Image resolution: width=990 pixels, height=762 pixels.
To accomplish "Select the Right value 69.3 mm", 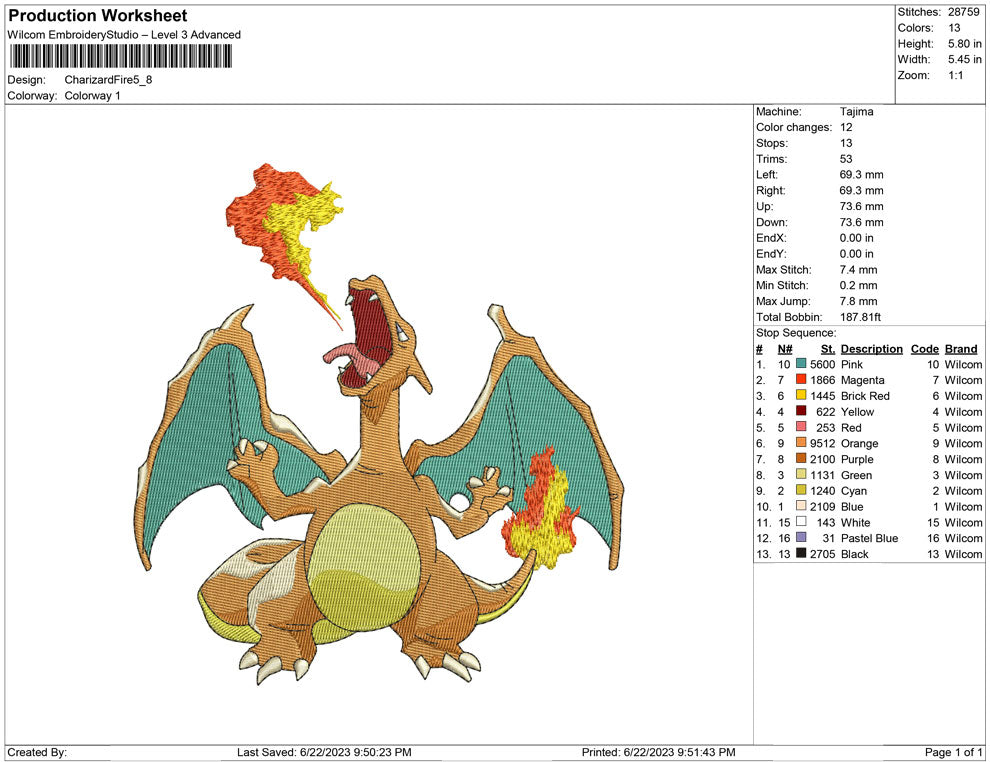I will [x=861, y=190].
